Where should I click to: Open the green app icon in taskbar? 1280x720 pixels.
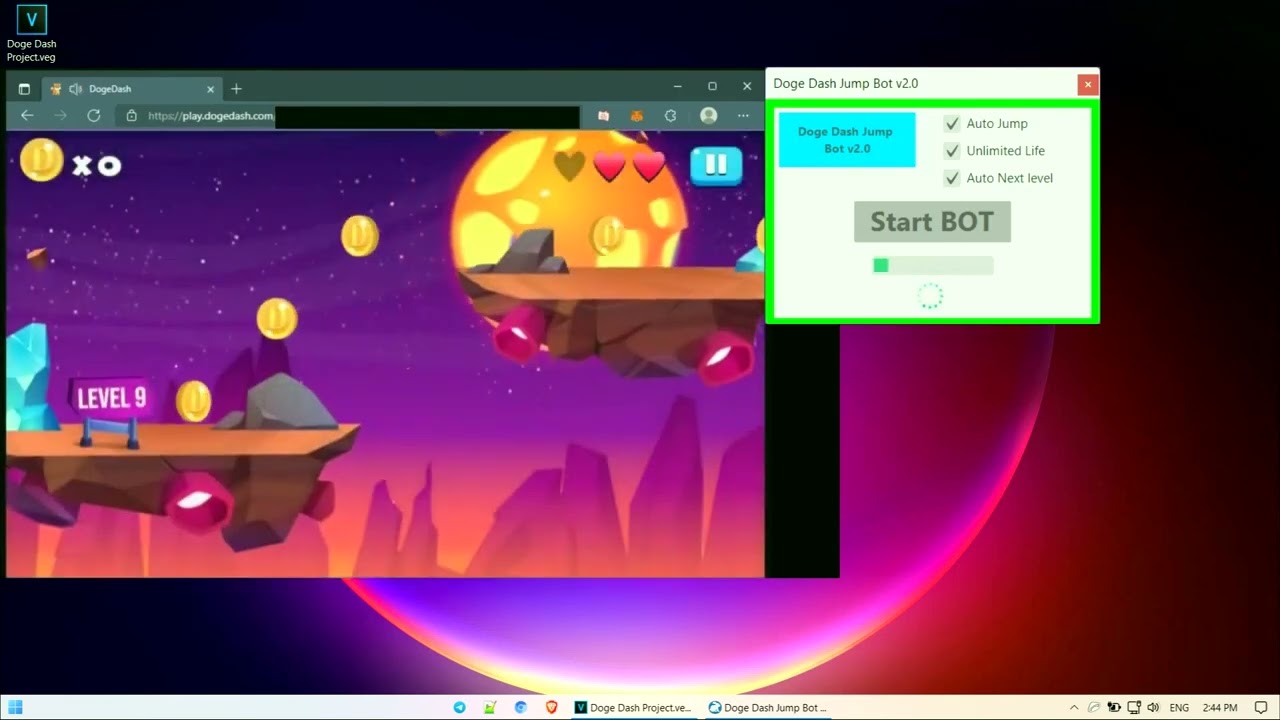[x=490, y=707]
